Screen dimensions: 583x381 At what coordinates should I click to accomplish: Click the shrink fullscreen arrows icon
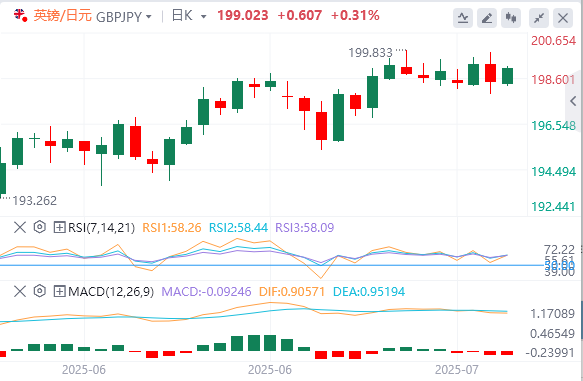click(539, 17)
